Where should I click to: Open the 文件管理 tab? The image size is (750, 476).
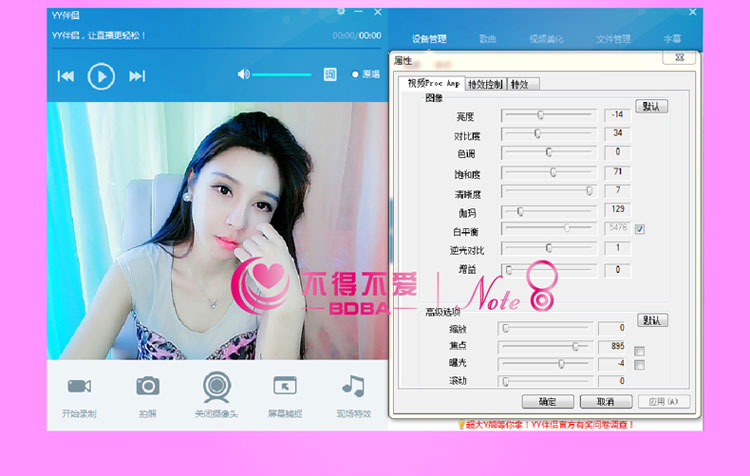tap(613, 39)
